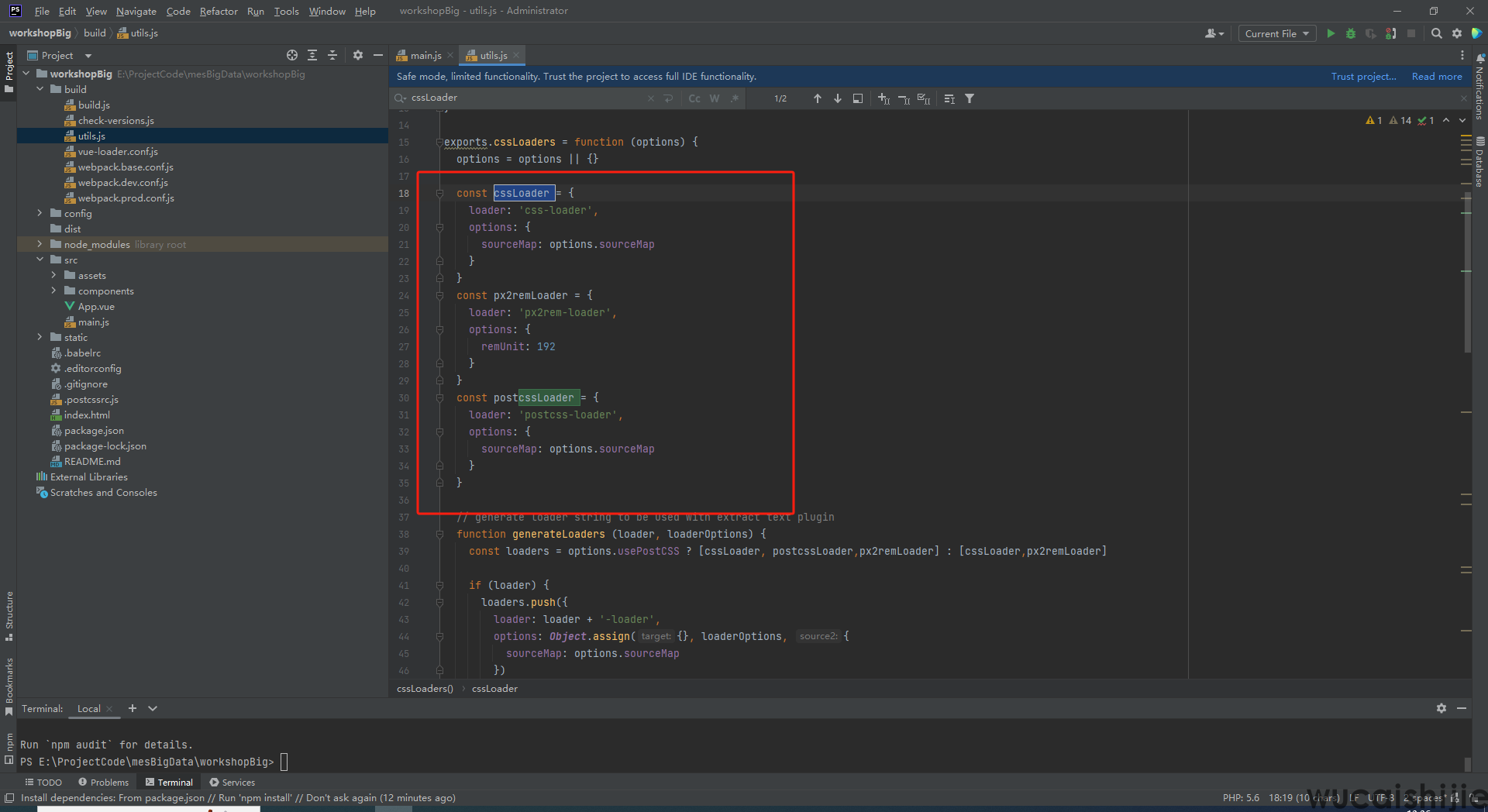Viewport: 1488px width, 812px height.
Task: Select all occurrences icon in find bar
Action: point(924,98)
